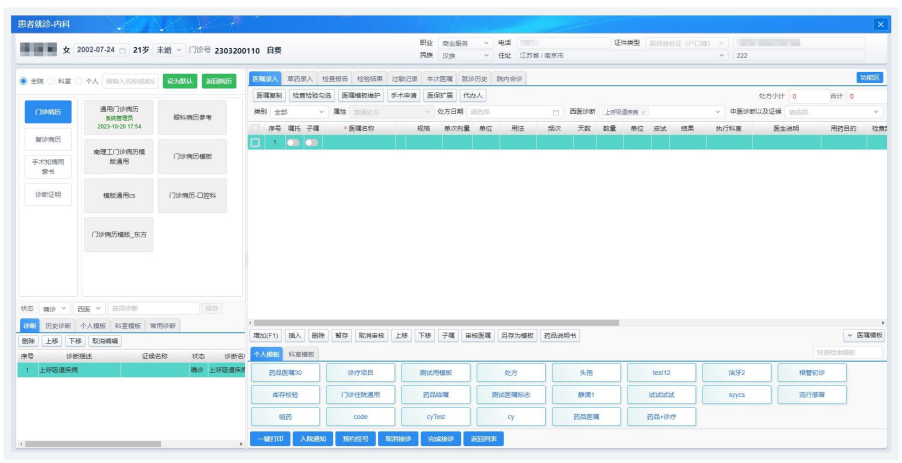Apply the 流行感冒 personal template
Viewport: 902px width, 463px height.
click(x=812, y=395)
